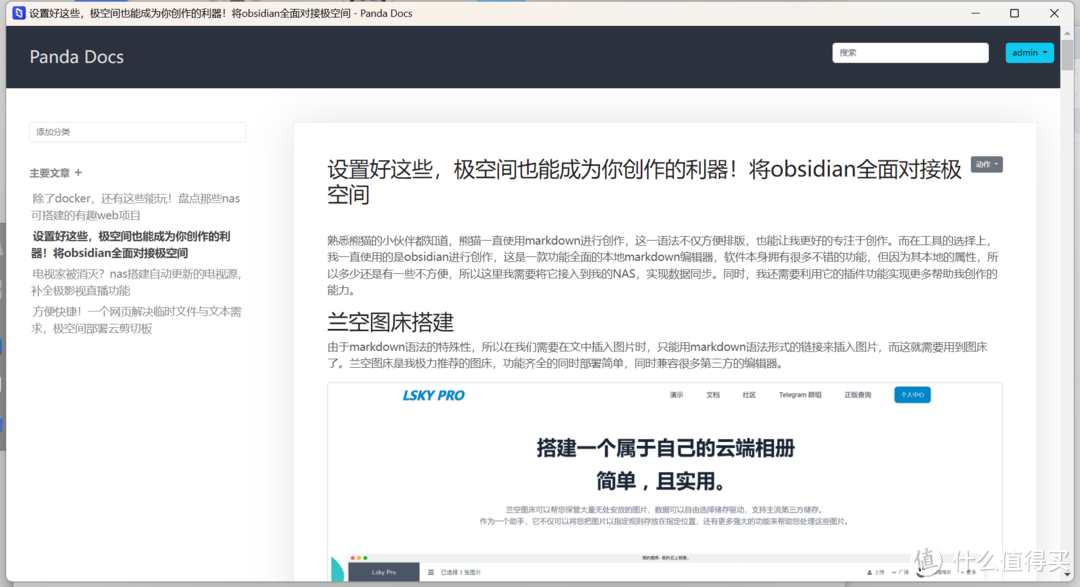Open the 演示 link
This screenshot has width=1080, height=587.
tap(679, 393)
